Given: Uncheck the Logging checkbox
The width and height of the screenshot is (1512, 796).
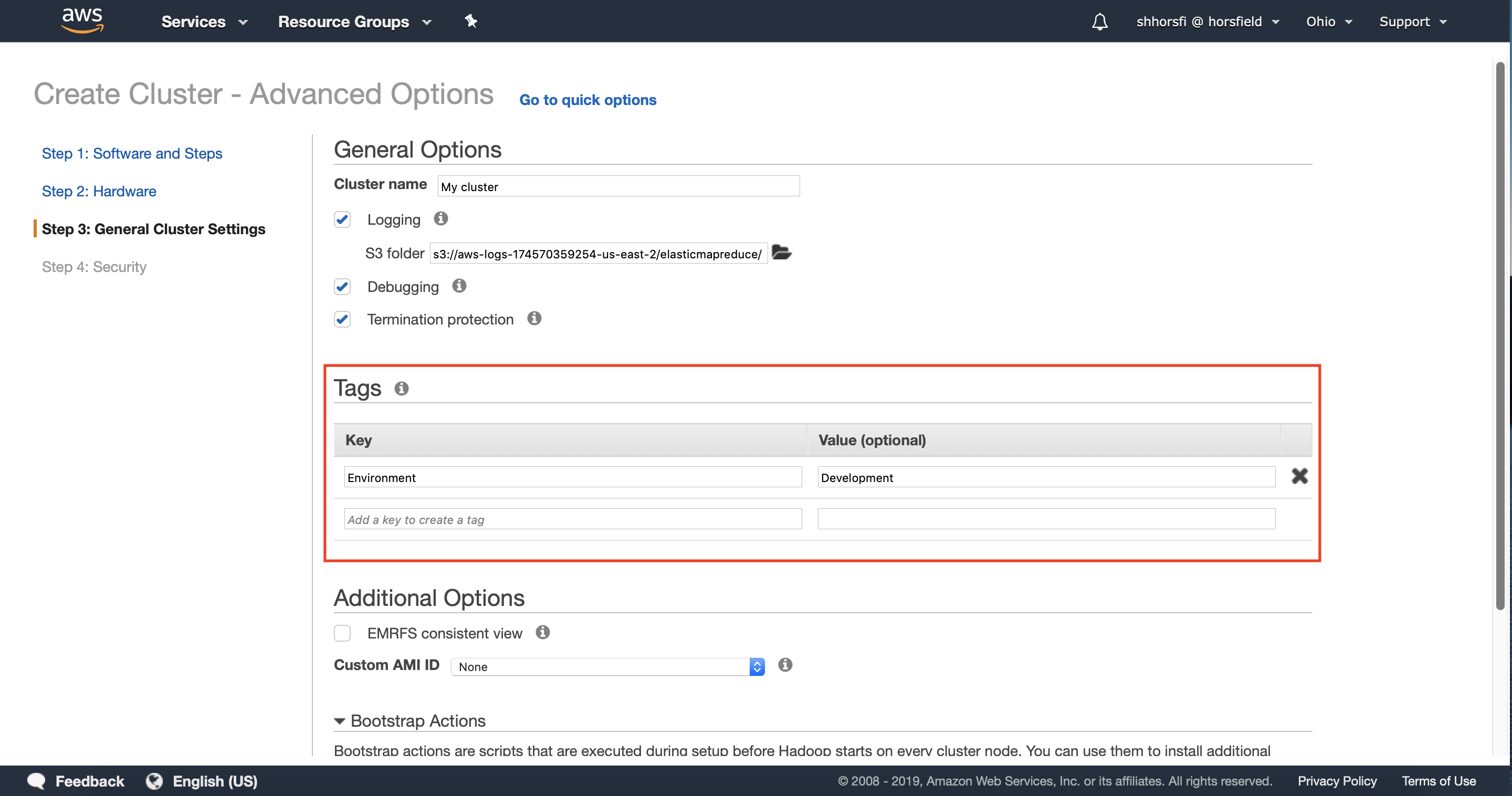Looking at the screenshot, I should (342, 219).
